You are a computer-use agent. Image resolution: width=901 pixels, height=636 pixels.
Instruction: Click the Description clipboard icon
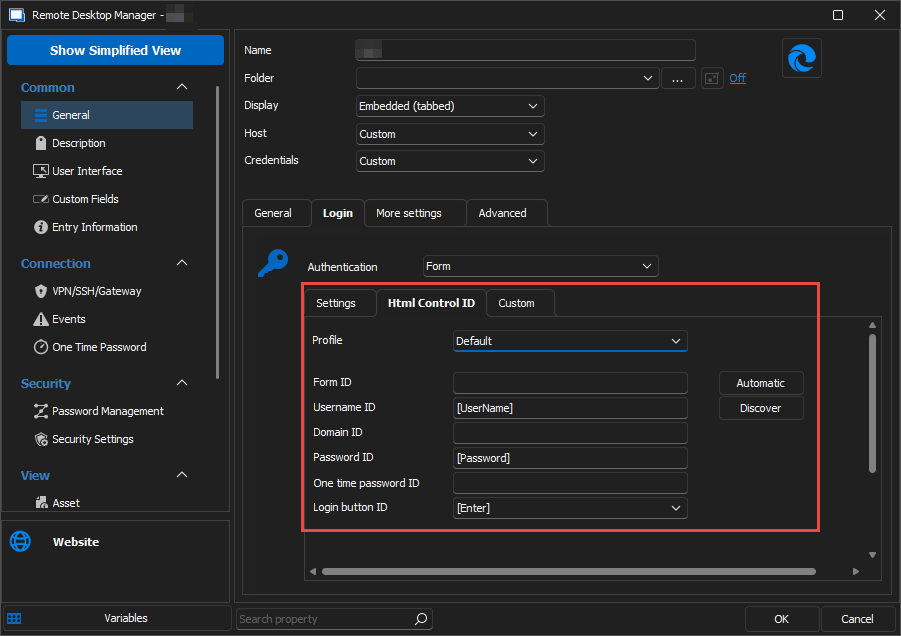point(41,143)
